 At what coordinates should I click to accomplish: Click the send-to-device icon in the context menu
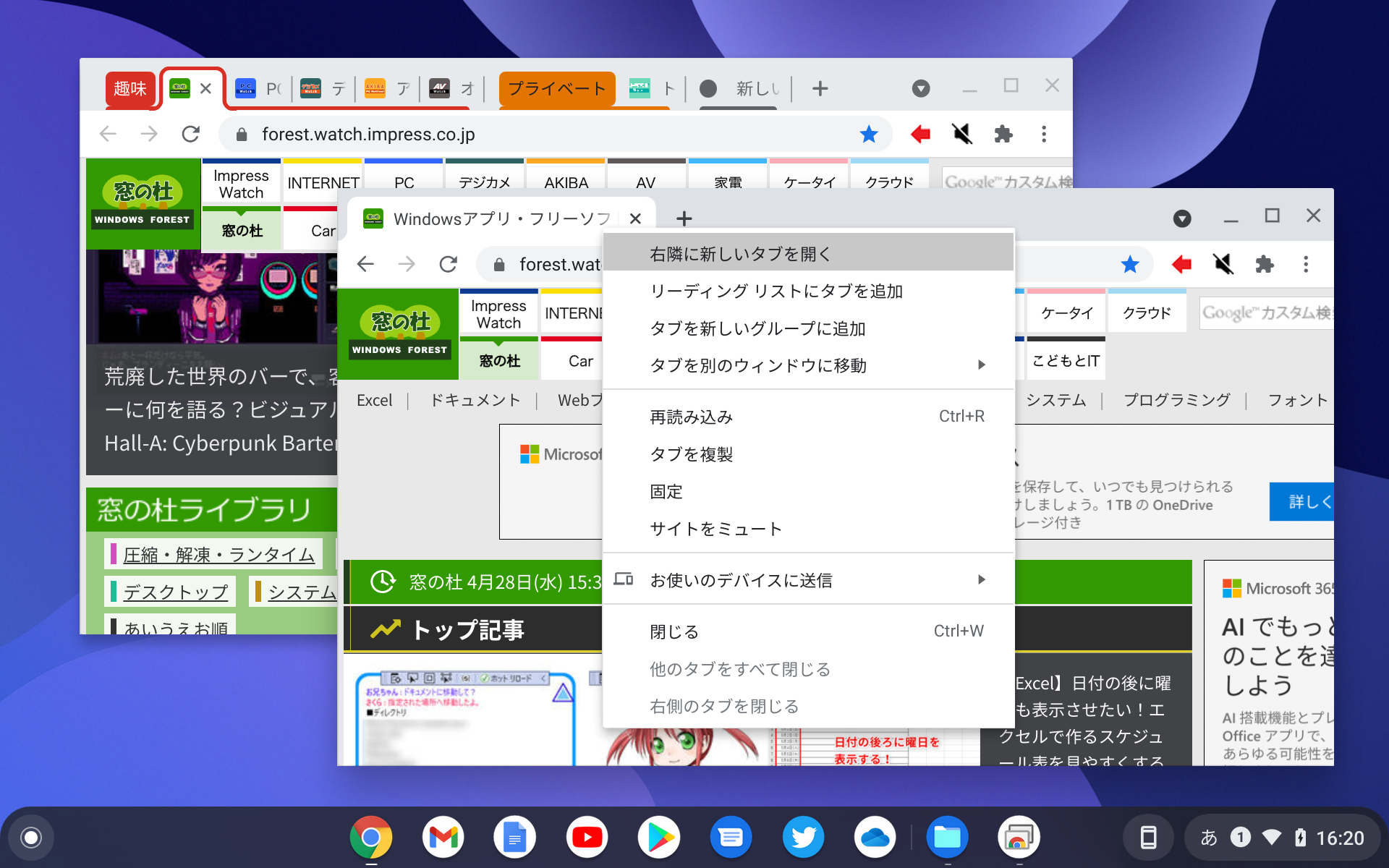click(x=624, y=579)
